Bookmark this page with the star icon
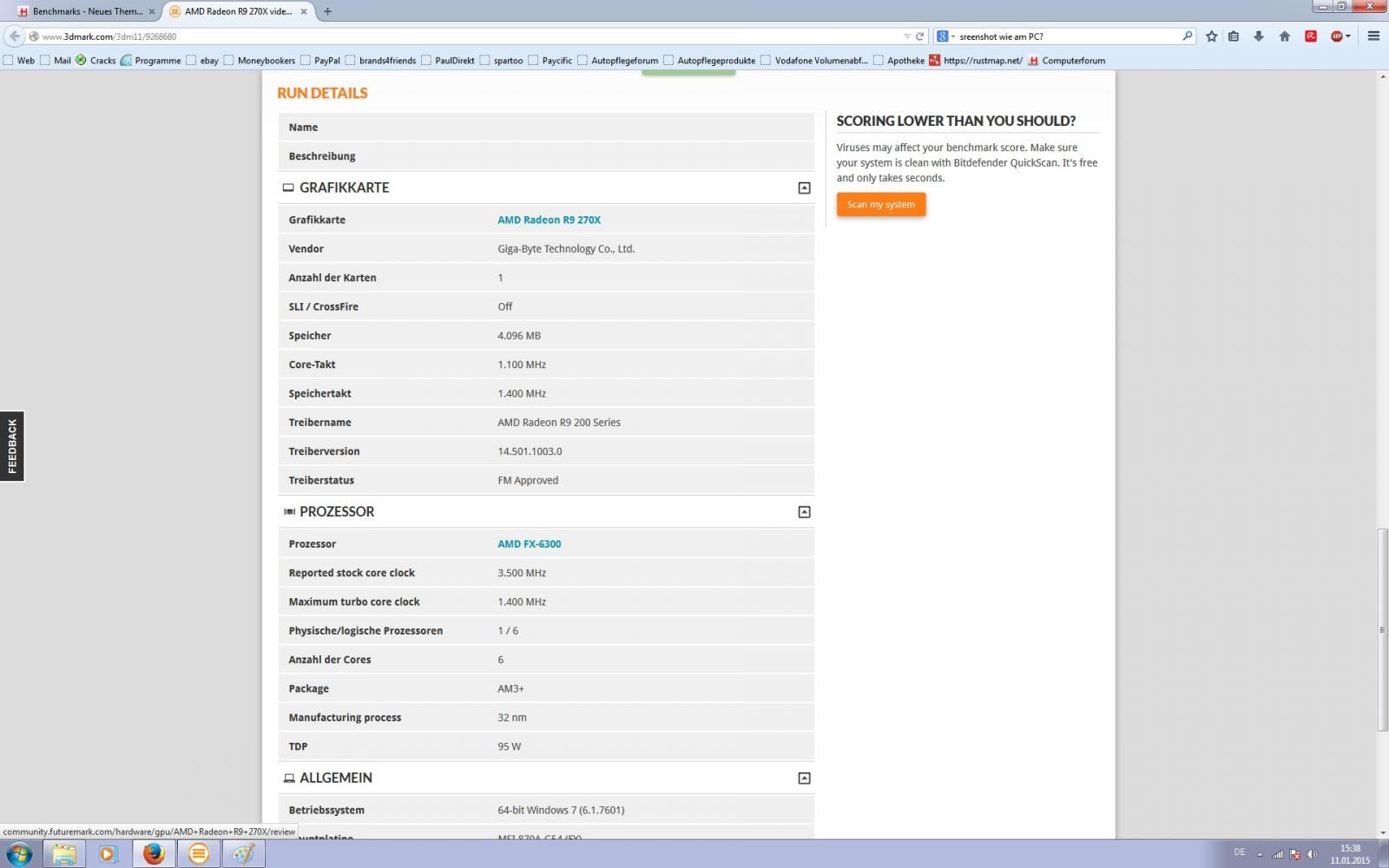This screenshot has height=868, width=1389. (x=1211, y=36)
